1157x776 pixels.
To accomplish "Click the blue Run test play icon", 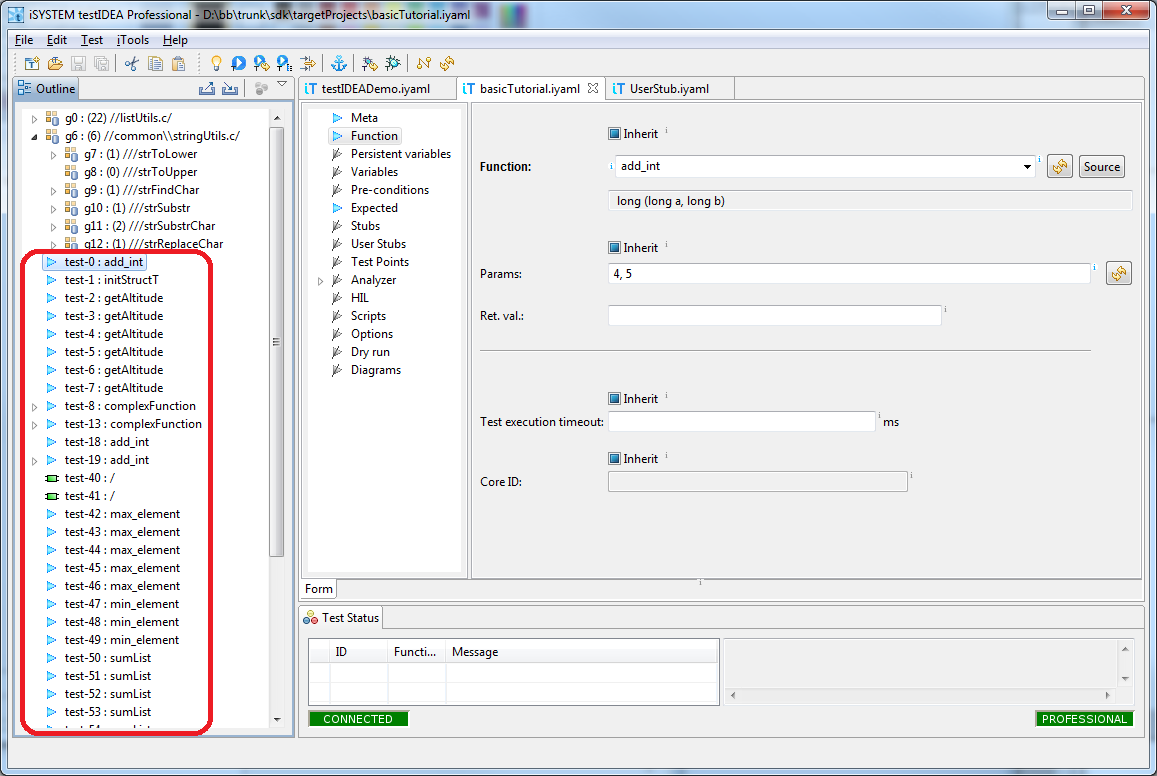I will [x=238, y=63].
